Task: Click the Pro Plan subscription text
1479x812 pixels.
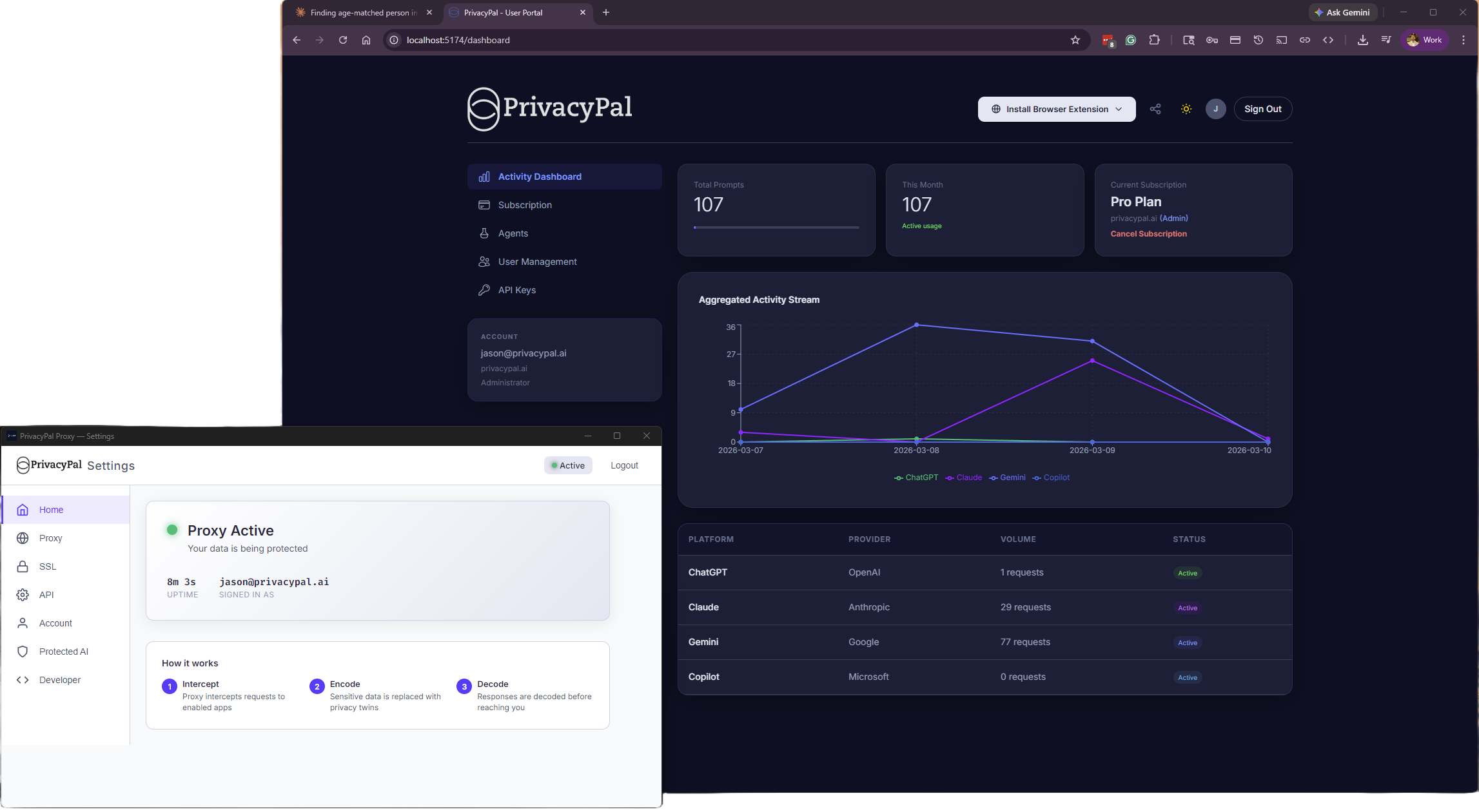Action: 1136,202
